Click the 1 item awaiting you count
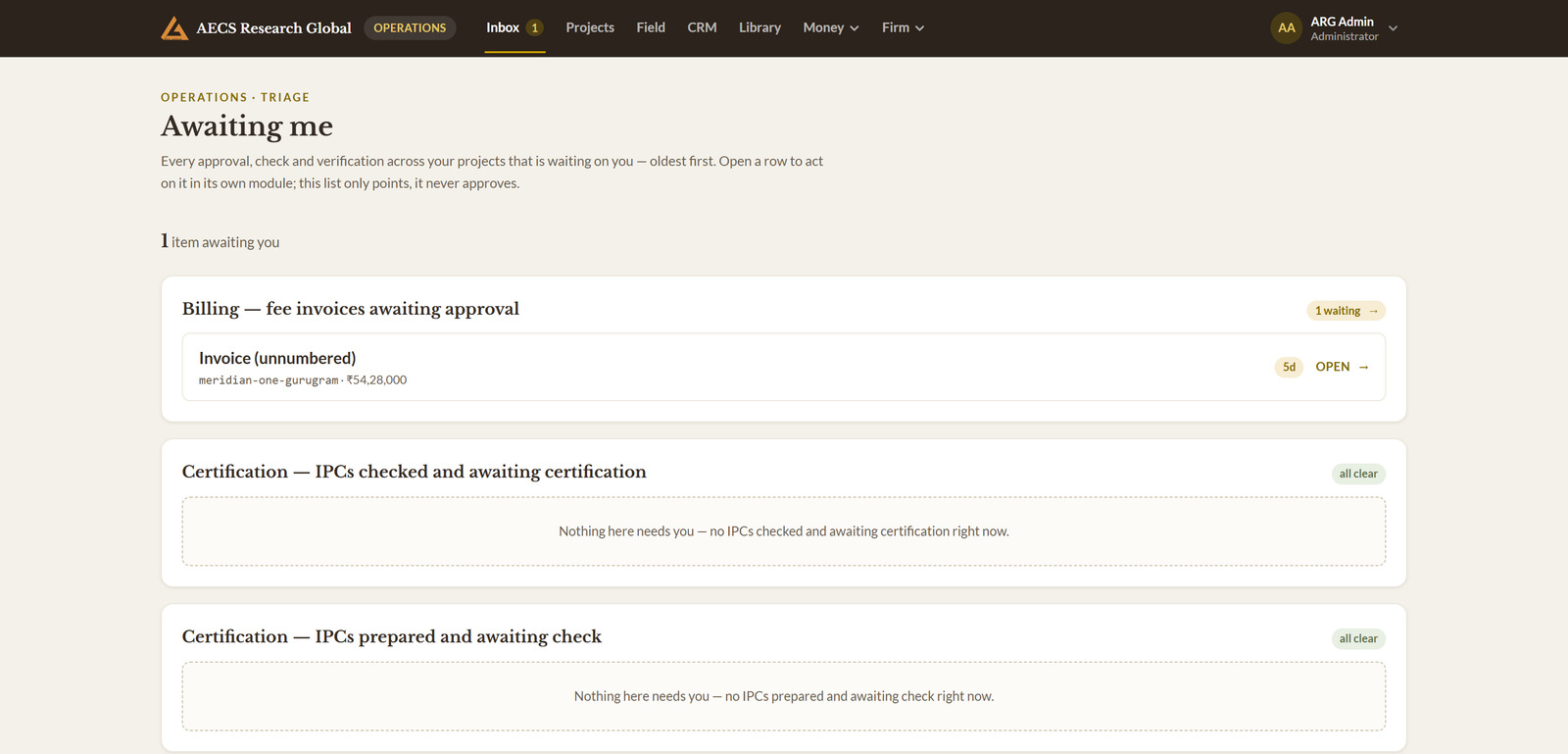1568x754 pixels. click(220, 241)
